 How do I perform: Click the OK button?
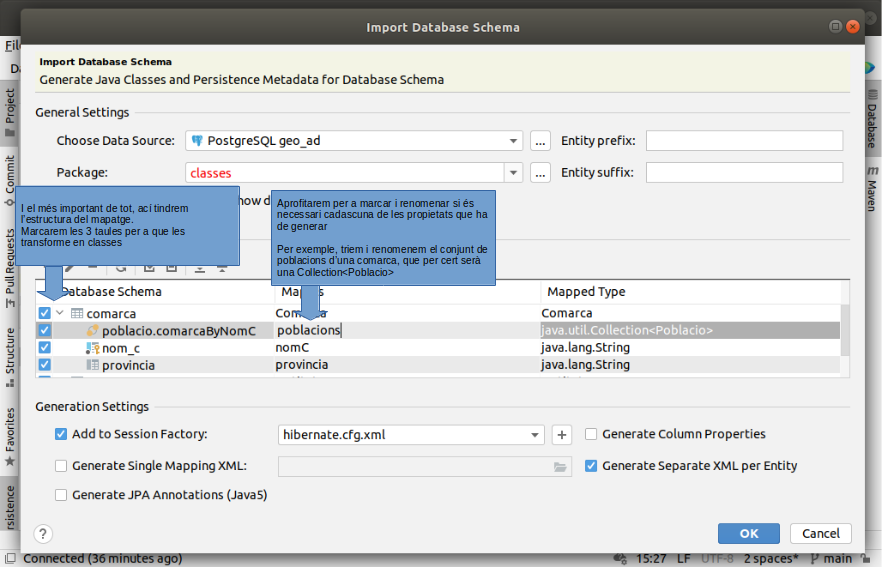(749, 533)
